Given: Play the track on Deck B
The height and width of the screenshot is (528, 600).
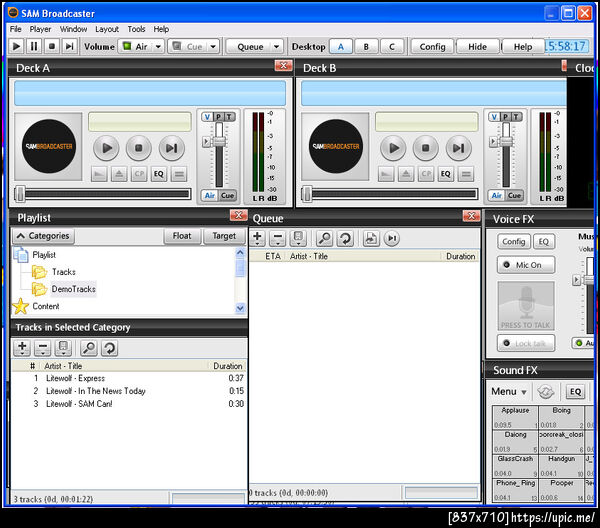Looking at the screenshot, I should pos(393,148).
